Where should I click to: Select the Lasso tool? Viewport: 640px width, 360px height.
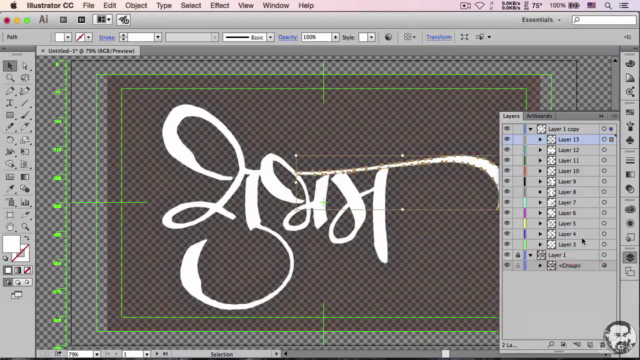click(x=25, y=78)
